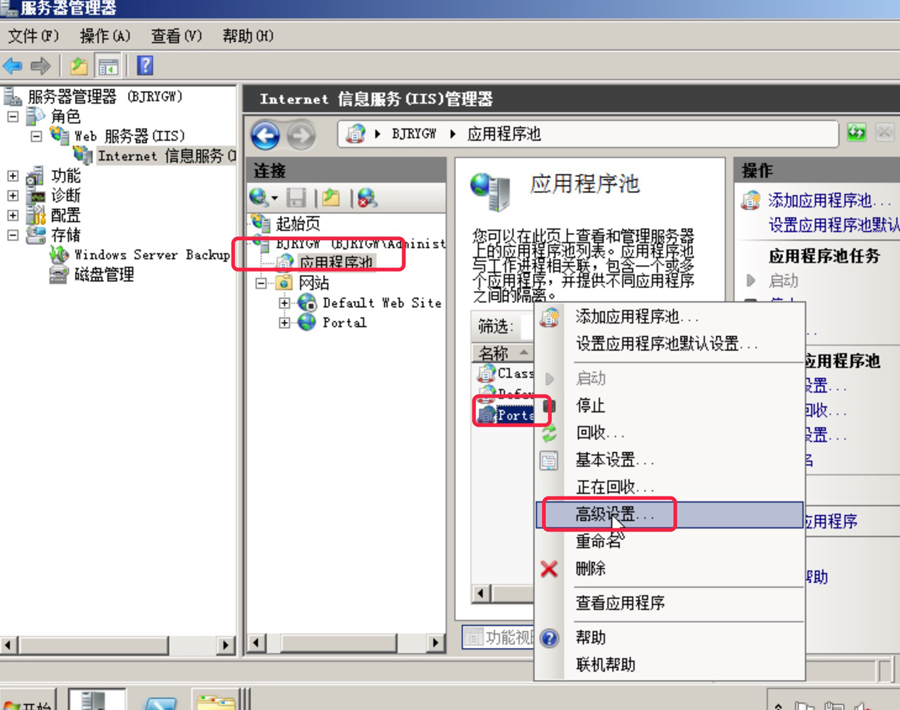The image size is (900, 710).
Task: Click the Windows Server Backup icon in the tree
Action: pos(60,255)
